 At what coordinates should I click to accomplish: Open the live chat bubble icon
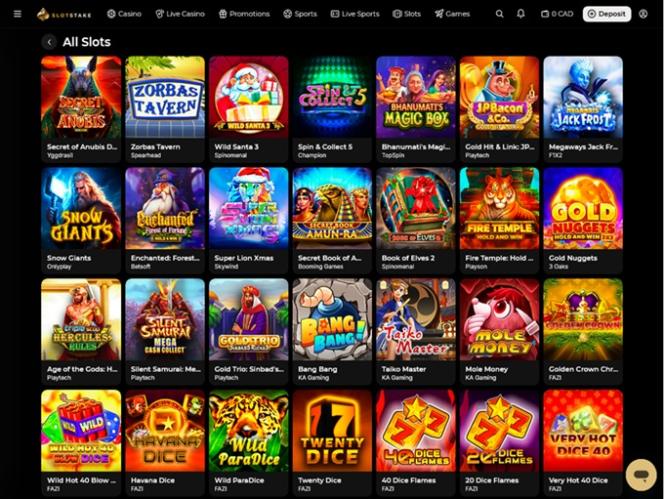pos(641,474)
